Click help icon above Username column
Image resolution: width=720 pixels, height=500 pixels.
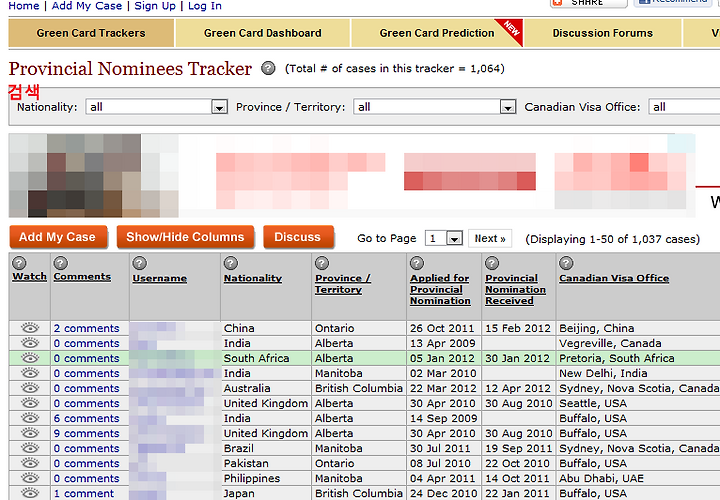pos(140,263)
